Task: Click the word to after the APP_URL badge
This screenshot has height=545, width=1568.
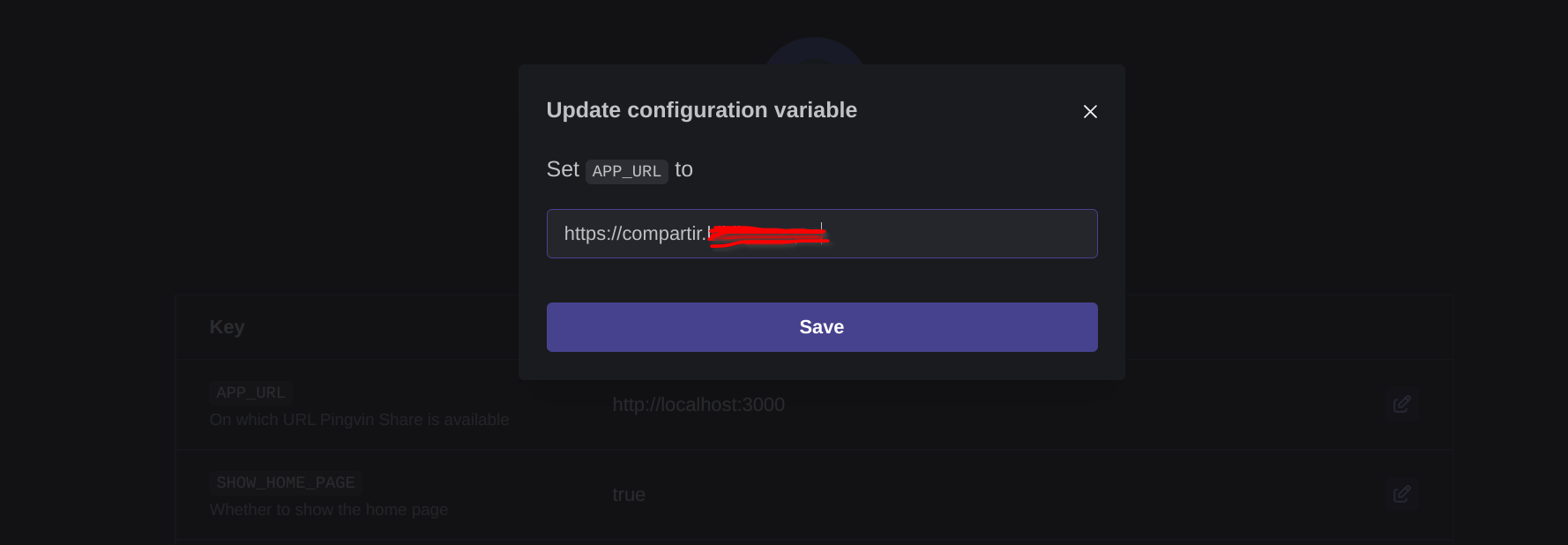Action: pos(683,169)
